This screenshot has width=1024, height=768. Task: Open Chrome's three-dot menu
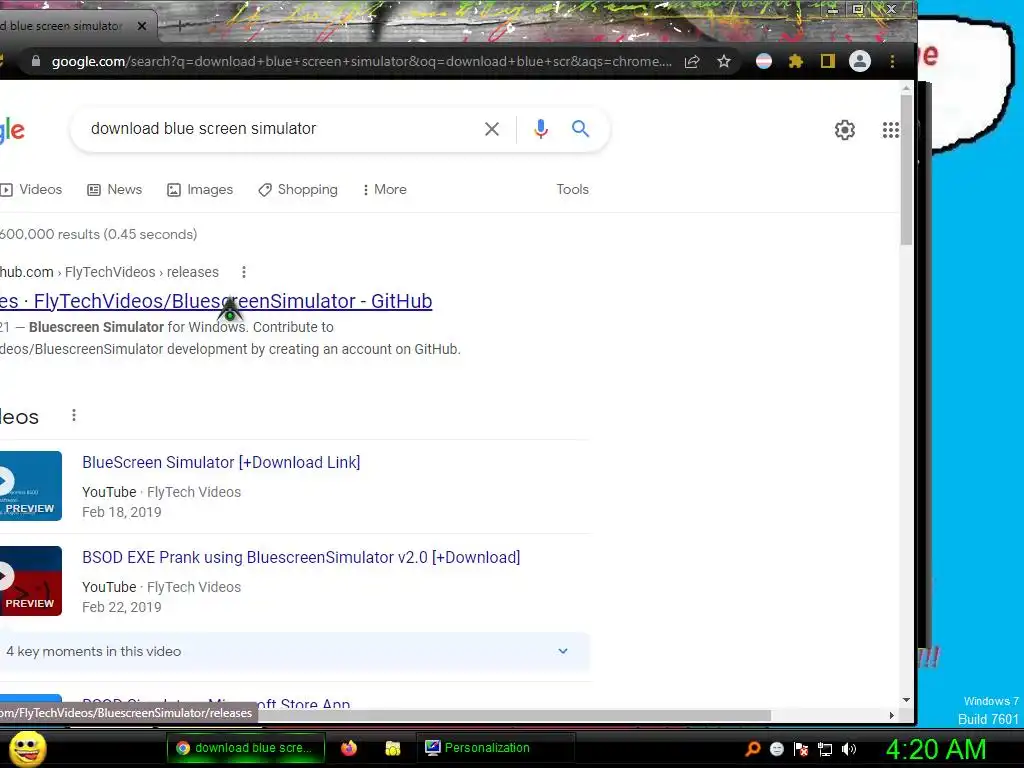click(x=892, y=61)
